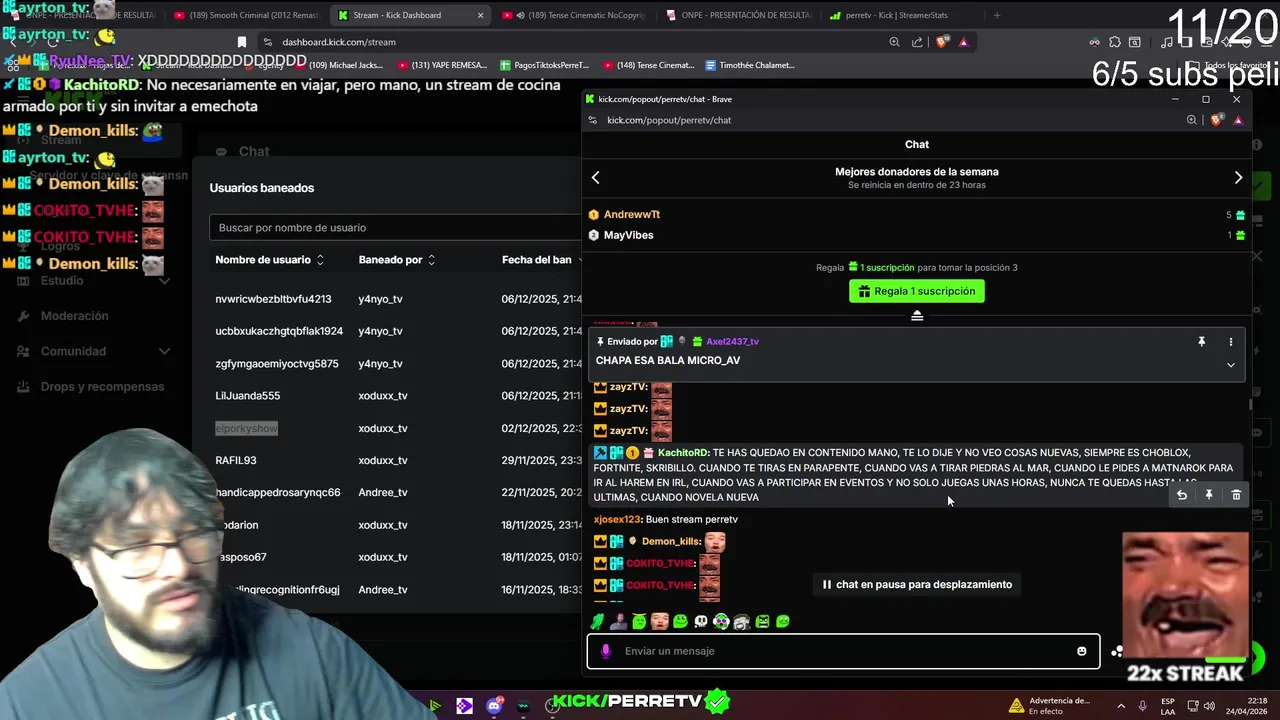This screenshot has height=720, width=1280.
Task: Select banned user ucbbxukaczhgtqbflak1924
Action: (x=279, y=331)
